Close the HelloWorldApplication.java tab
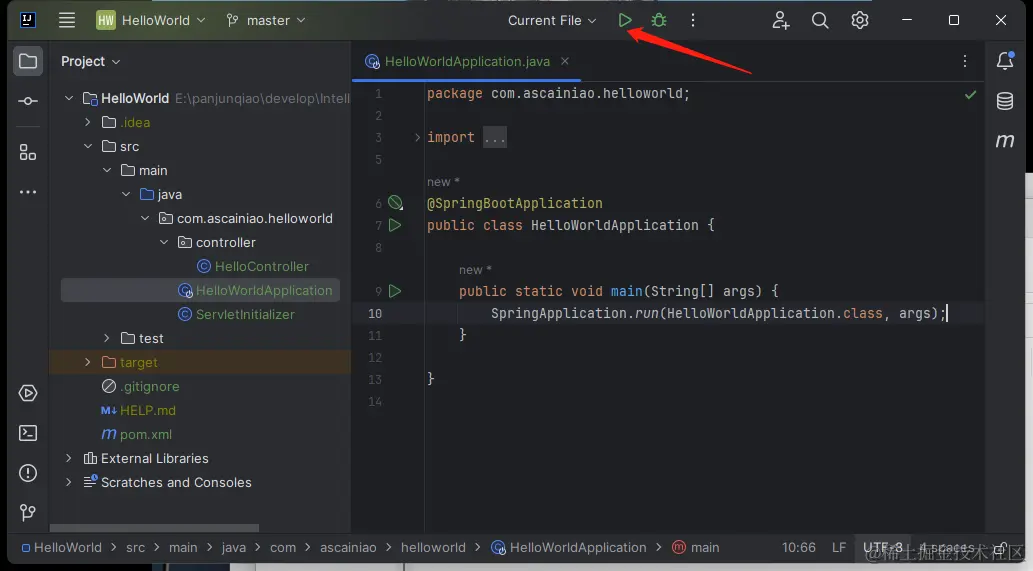Viewport: 1033px width, 571px height. click(x=565, y=61)
